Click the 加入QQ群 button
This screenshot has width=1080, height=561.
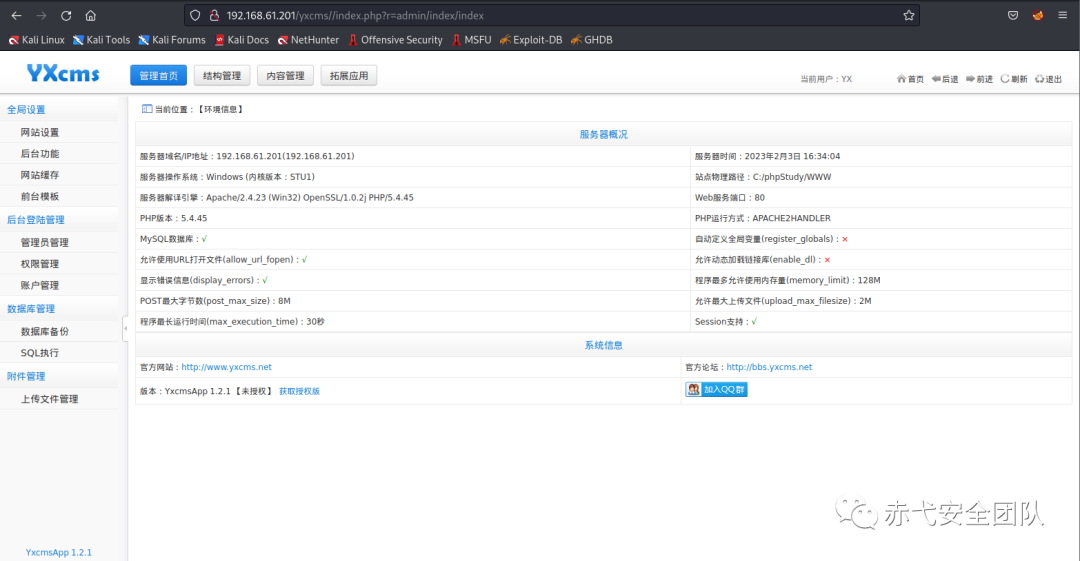(x=716, y=389)
